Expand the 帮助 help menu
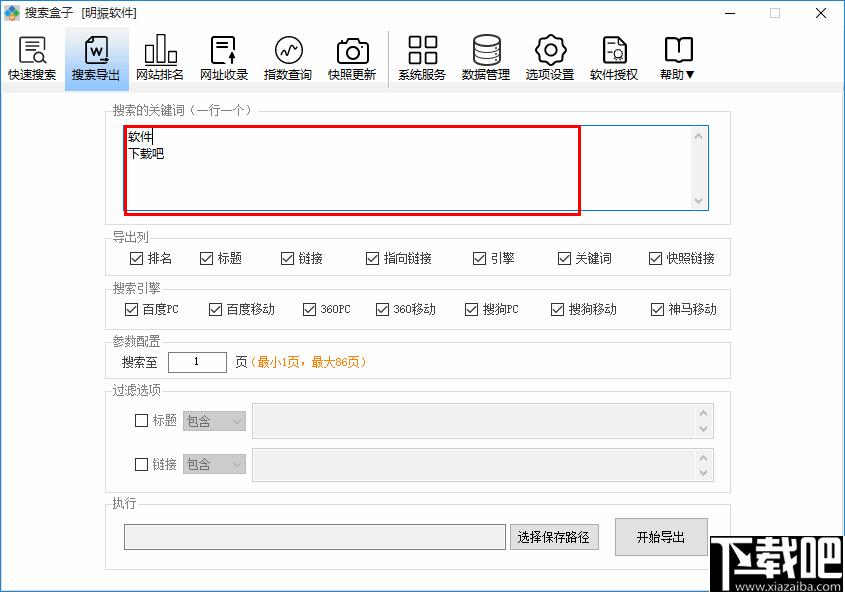This screenshot has width=845, height=592. coord(678,59)
